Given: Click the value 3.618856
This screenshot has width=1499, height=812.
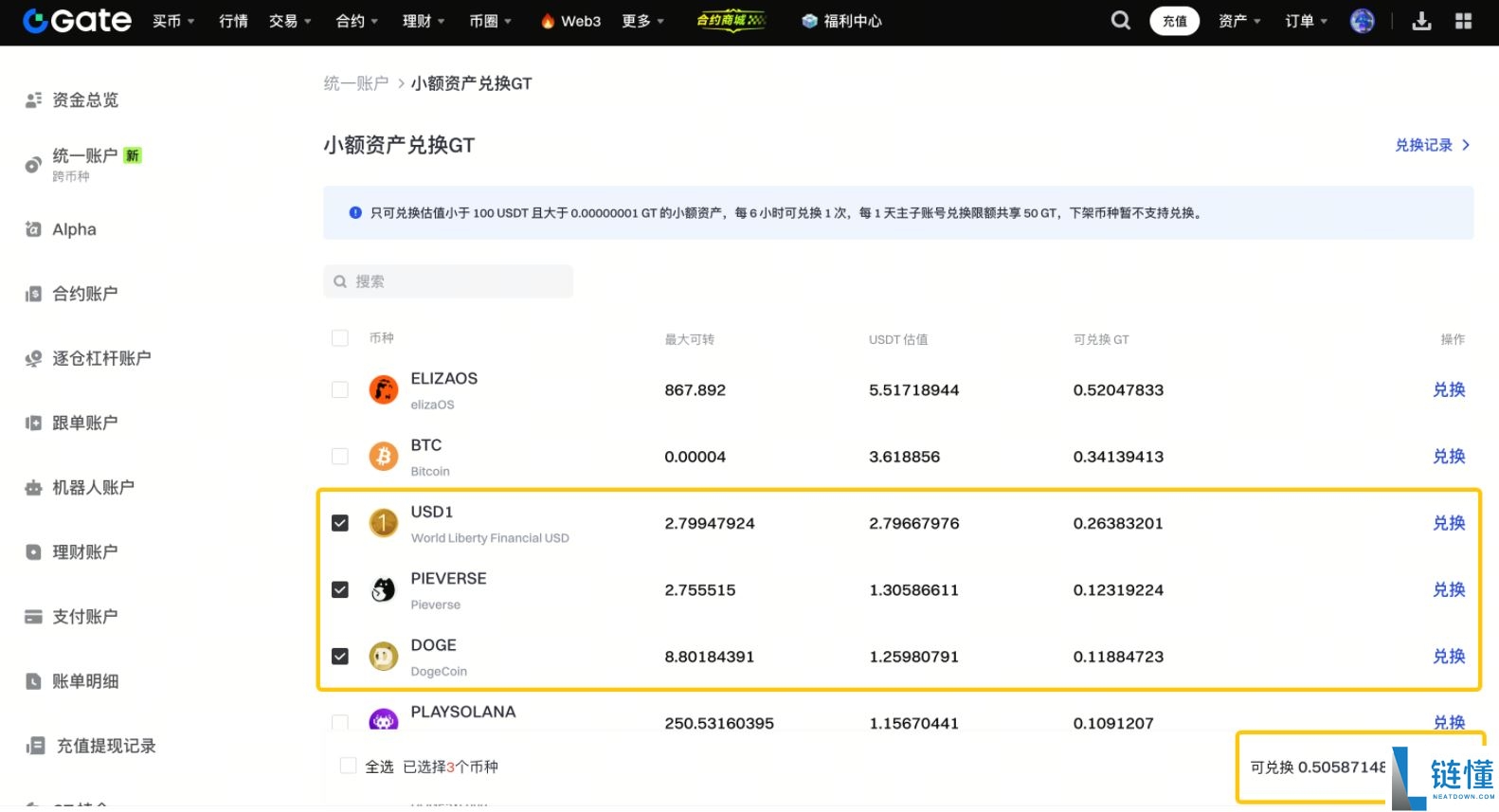Looking at the screenshot, I should click(x=905, y=457).
